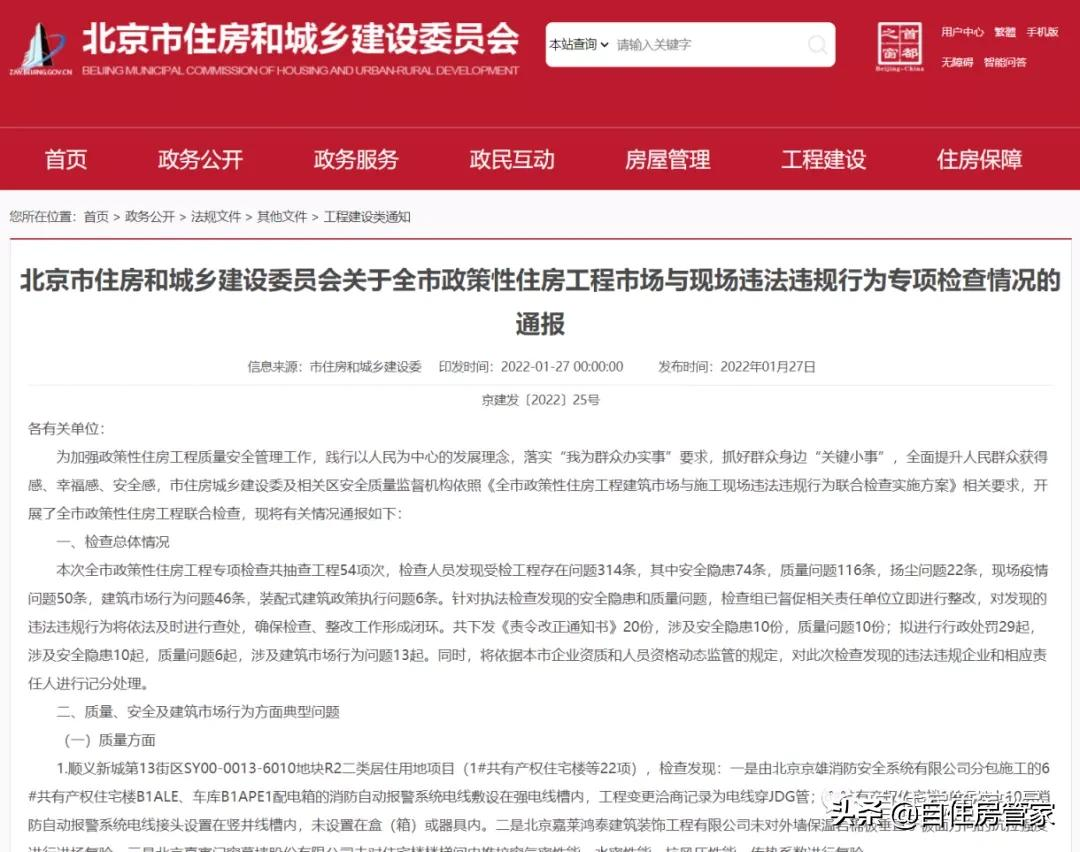Image resolution: width=1080 pixels, height=852 pixels.
Task: Open the 手机版 mobile version link
Action: click(x=1042, y=32)
